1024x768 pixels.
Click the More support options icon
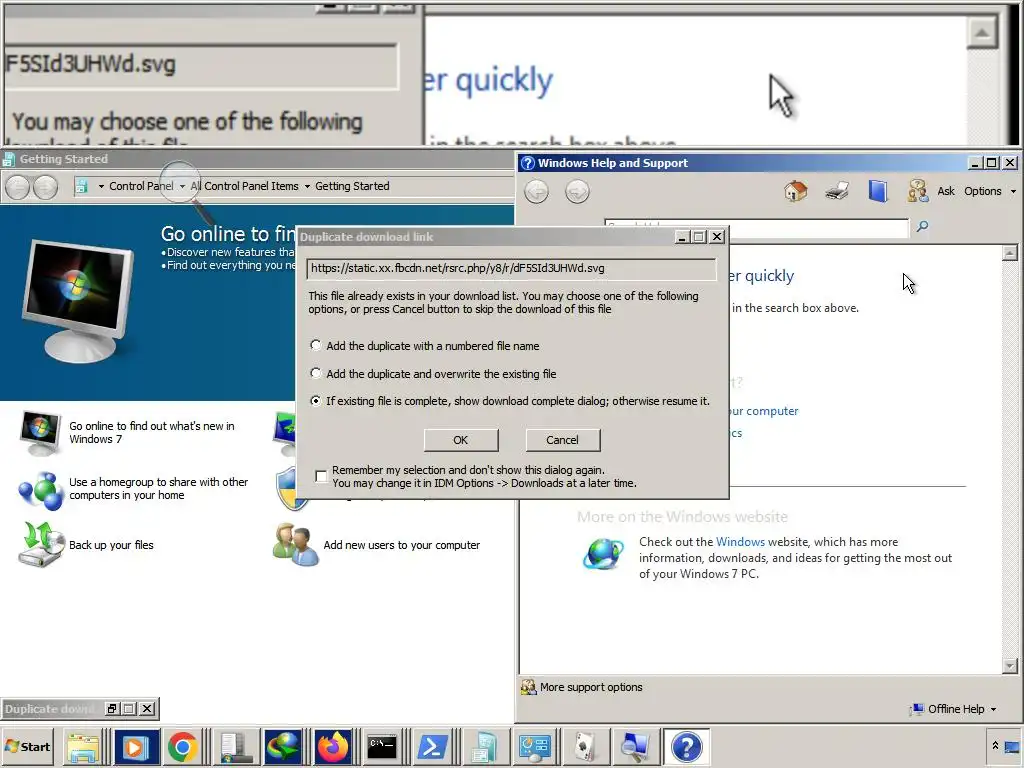pyautogui.click(x=528, y=687)
